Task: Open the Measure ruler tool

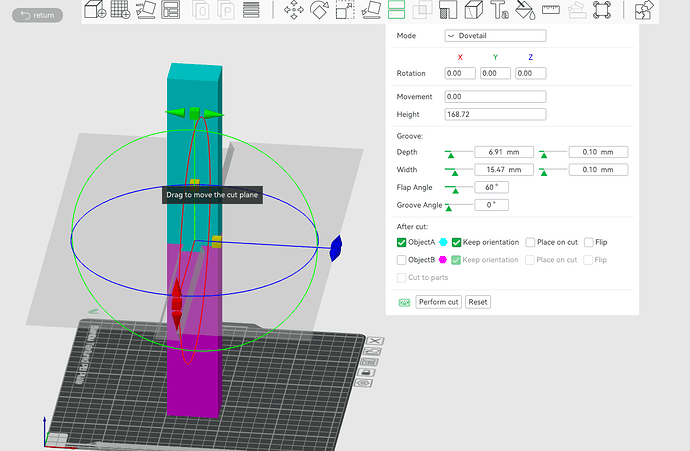Action: (551, 9)
